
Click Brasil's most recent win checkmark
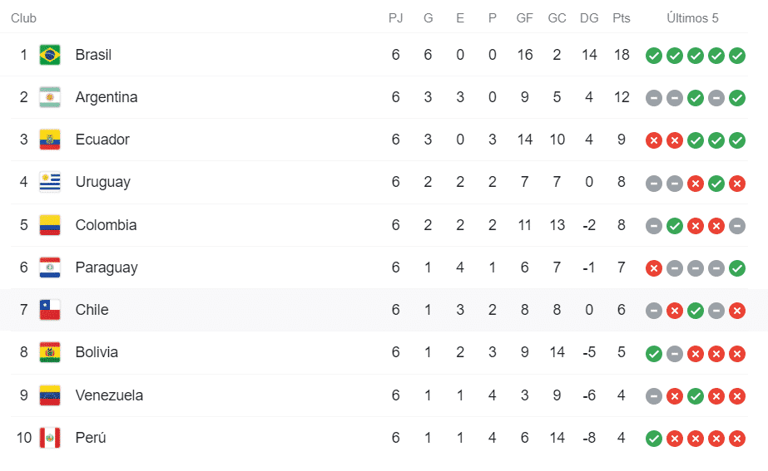click(737, 56)
